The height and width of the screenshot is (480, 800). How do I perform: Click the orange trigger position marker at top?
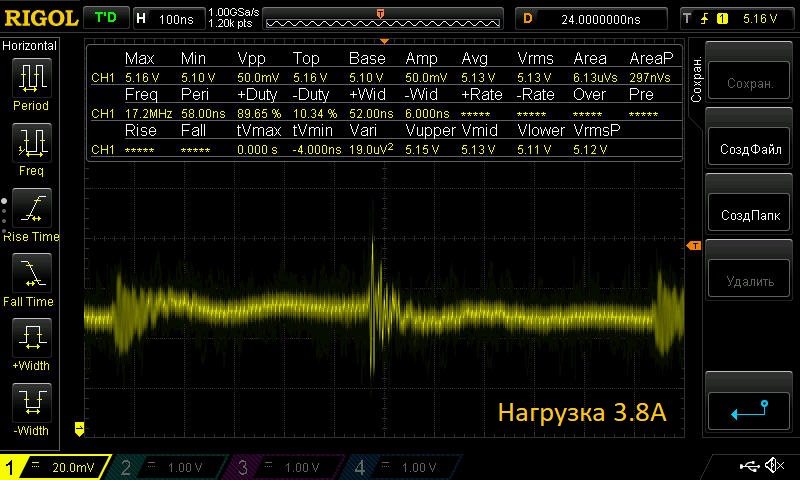tap(380, 13)
